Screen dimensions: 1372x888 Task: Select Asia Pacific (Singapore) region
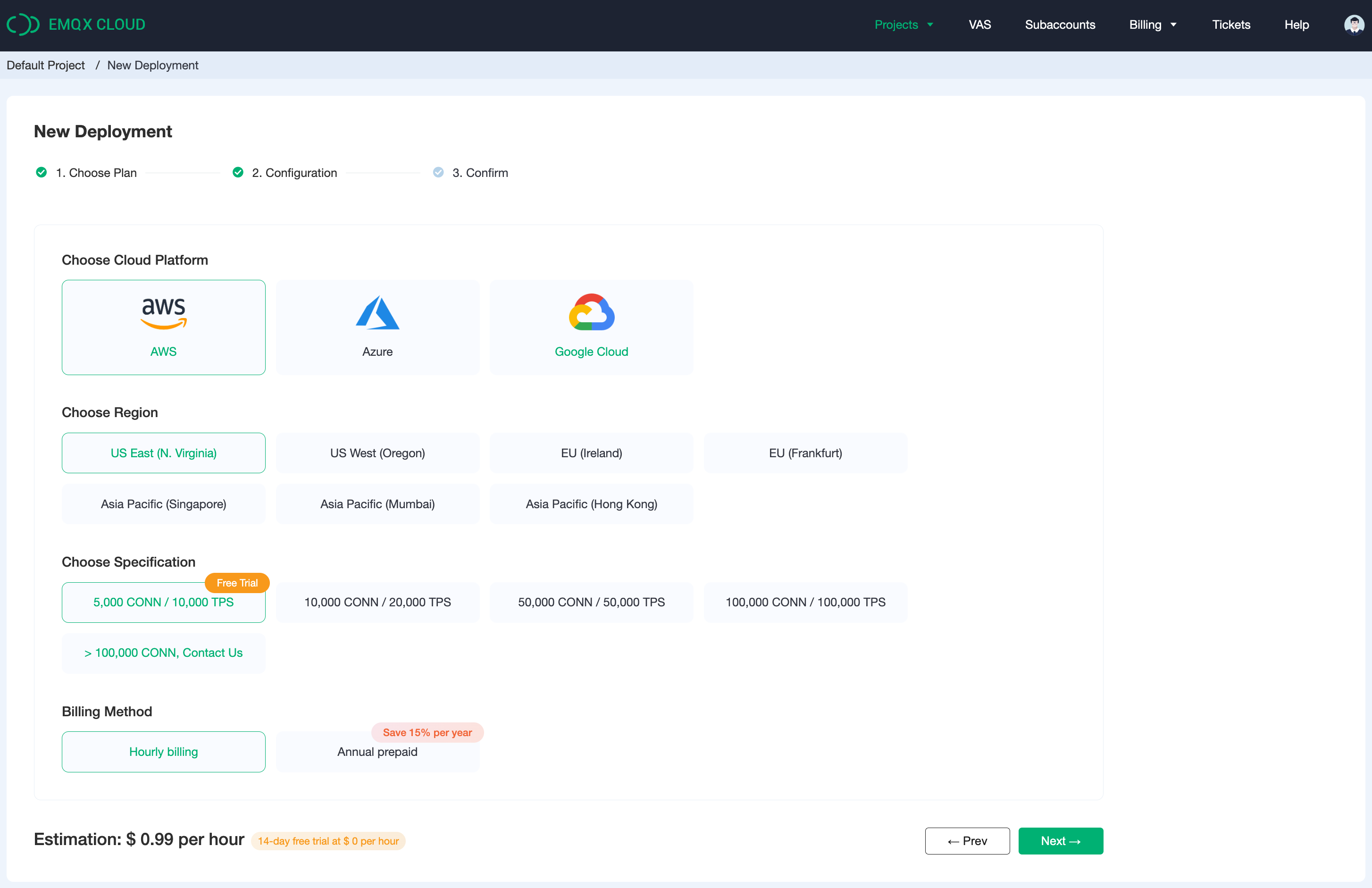(164, 504)
